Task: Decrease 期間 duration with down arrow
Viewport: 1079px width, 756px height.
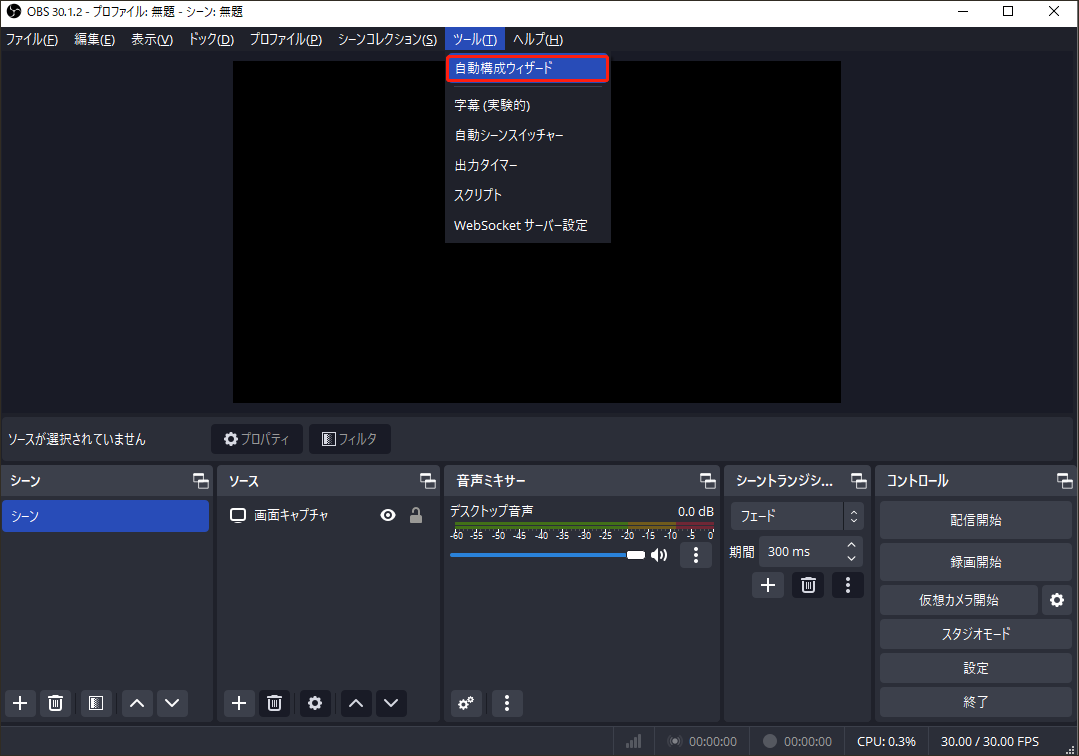Action: [x=852, y=559]
